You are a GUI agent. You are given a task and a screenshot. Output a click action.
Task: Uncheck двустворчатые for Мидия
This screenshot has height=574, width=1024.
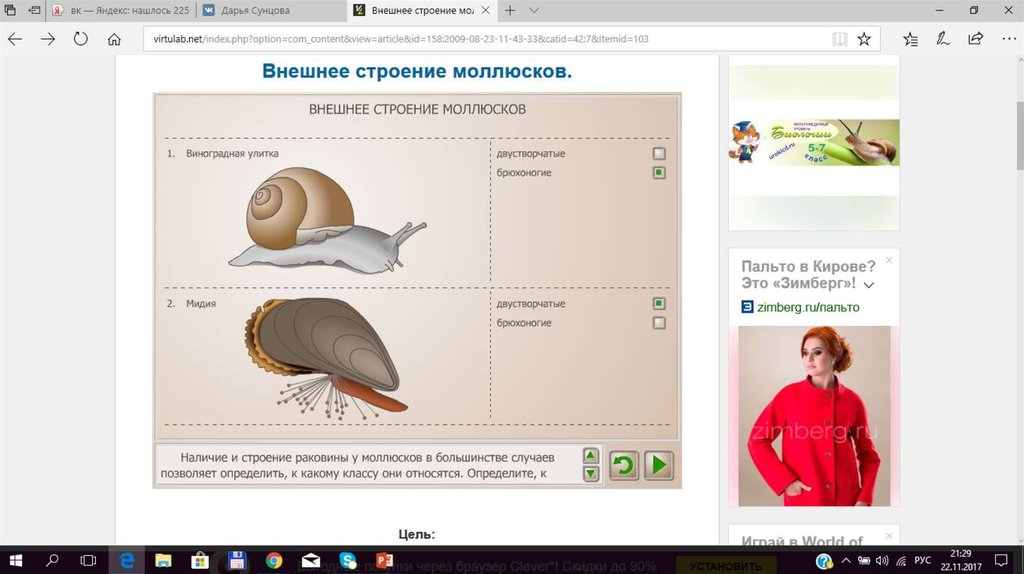(x=659, y=303)
